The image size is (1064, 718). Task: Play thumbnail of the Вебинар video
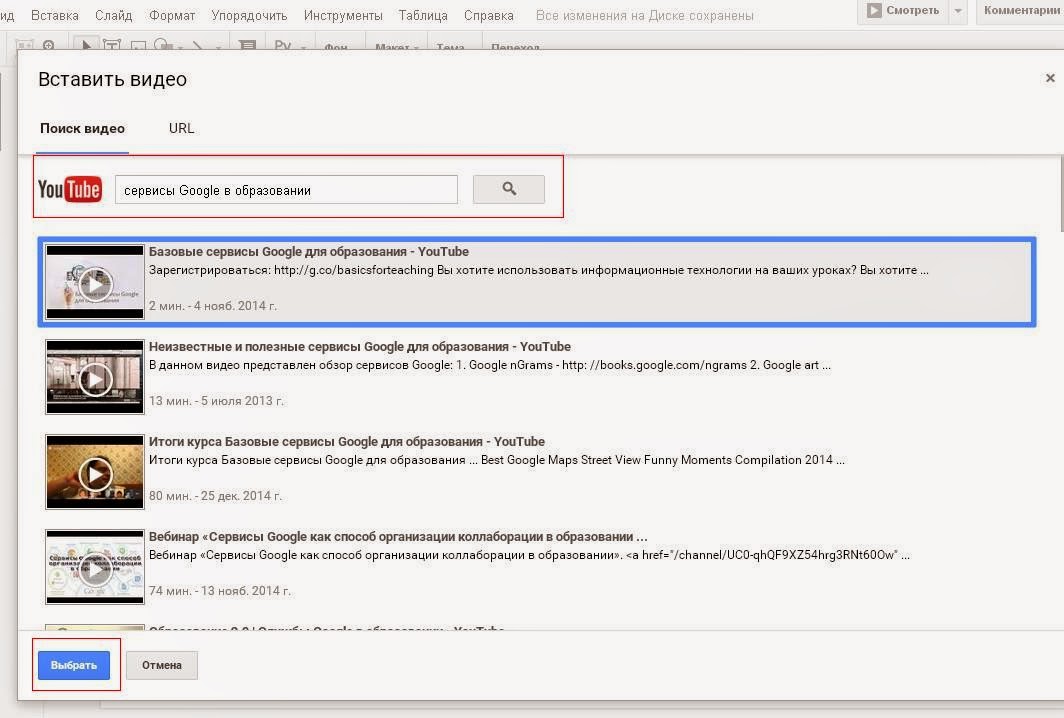[95, 567]
